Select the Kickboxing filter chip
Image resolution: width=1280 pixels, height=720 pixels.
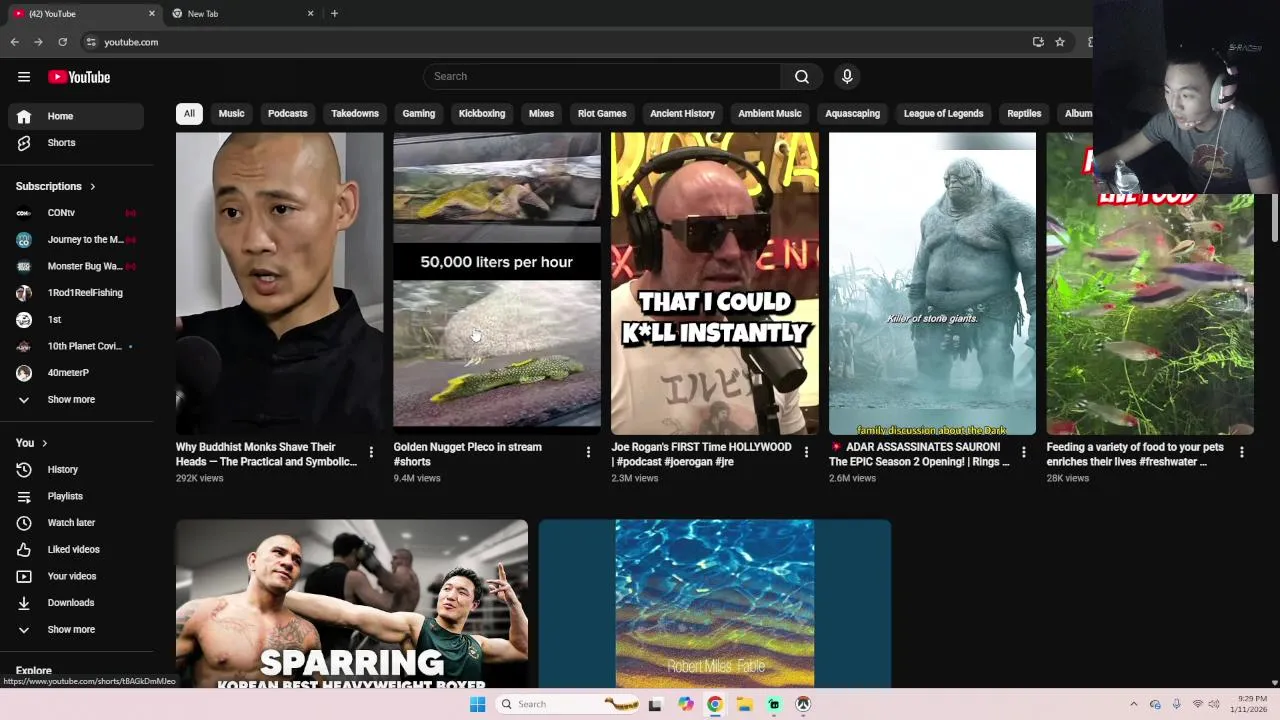pos(482,113)
